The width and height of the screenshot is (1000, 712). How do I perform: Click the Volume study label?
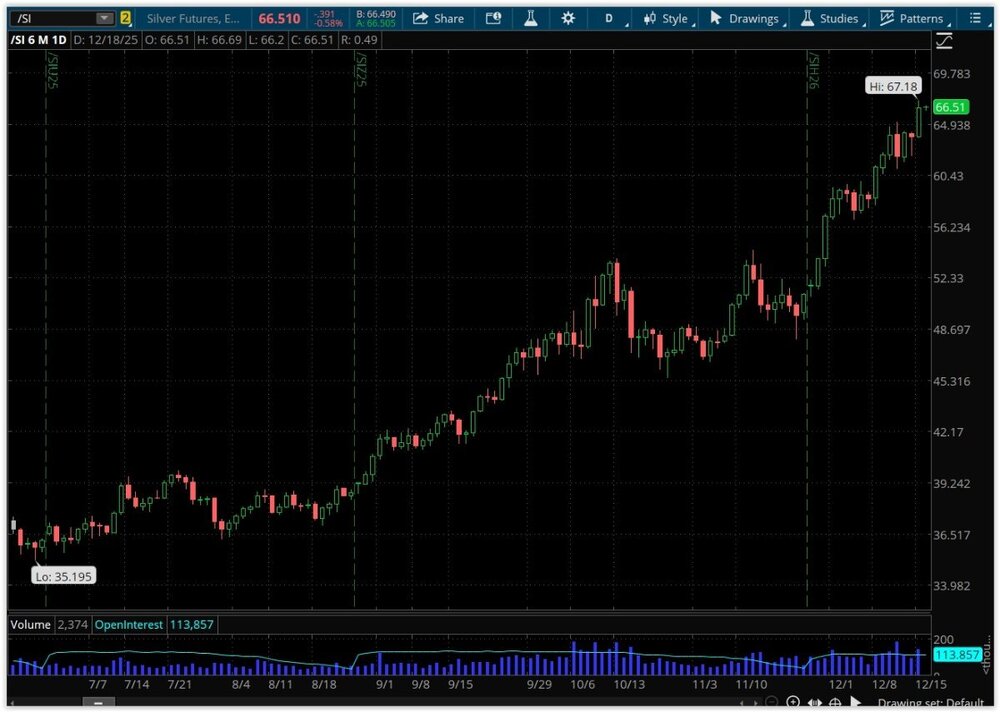[x=30, y=625]
